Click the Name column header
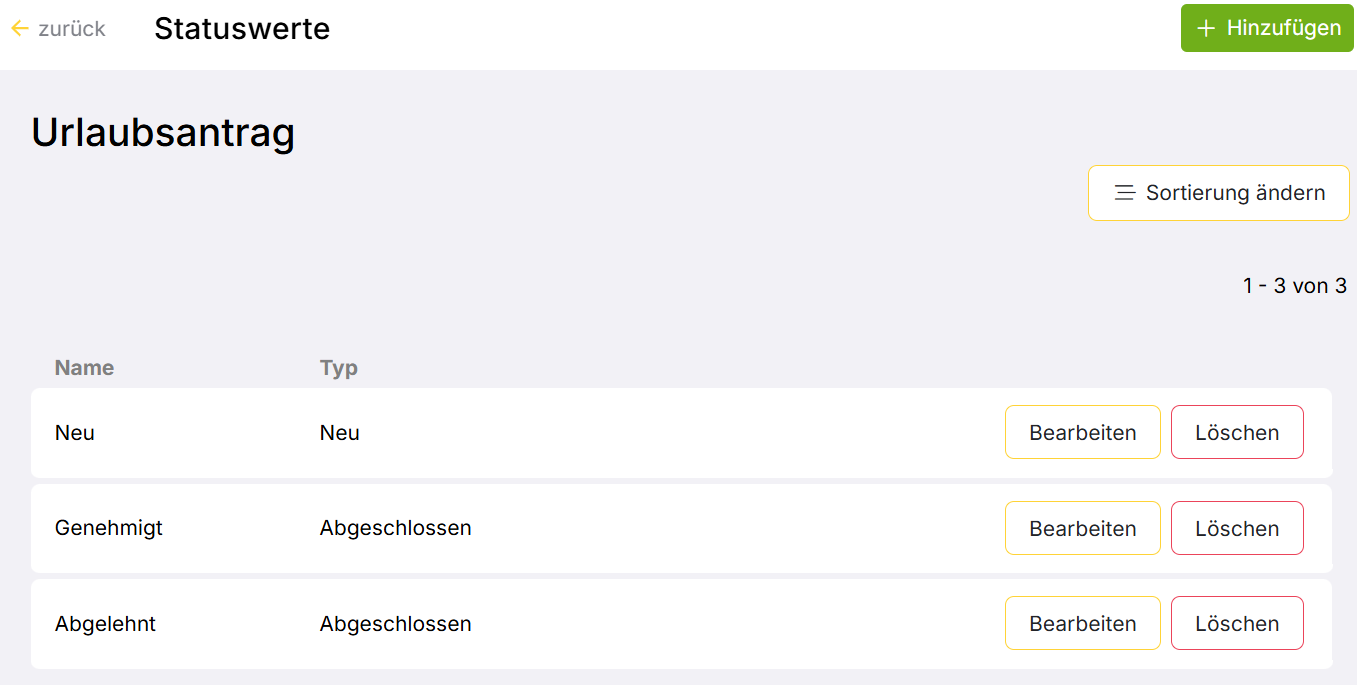1357x685 pixels. (x=84, y=368)
